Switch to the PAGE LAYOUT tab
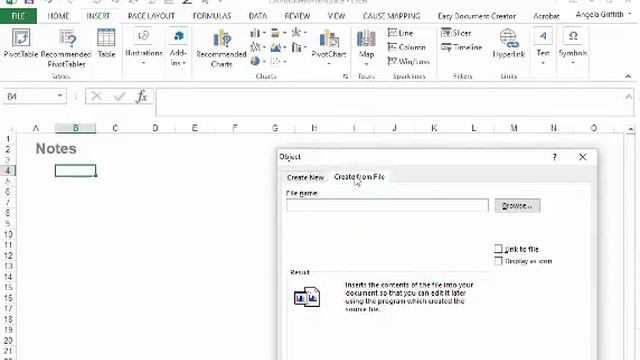The image size is (640, 360). [x=151, y=16]
